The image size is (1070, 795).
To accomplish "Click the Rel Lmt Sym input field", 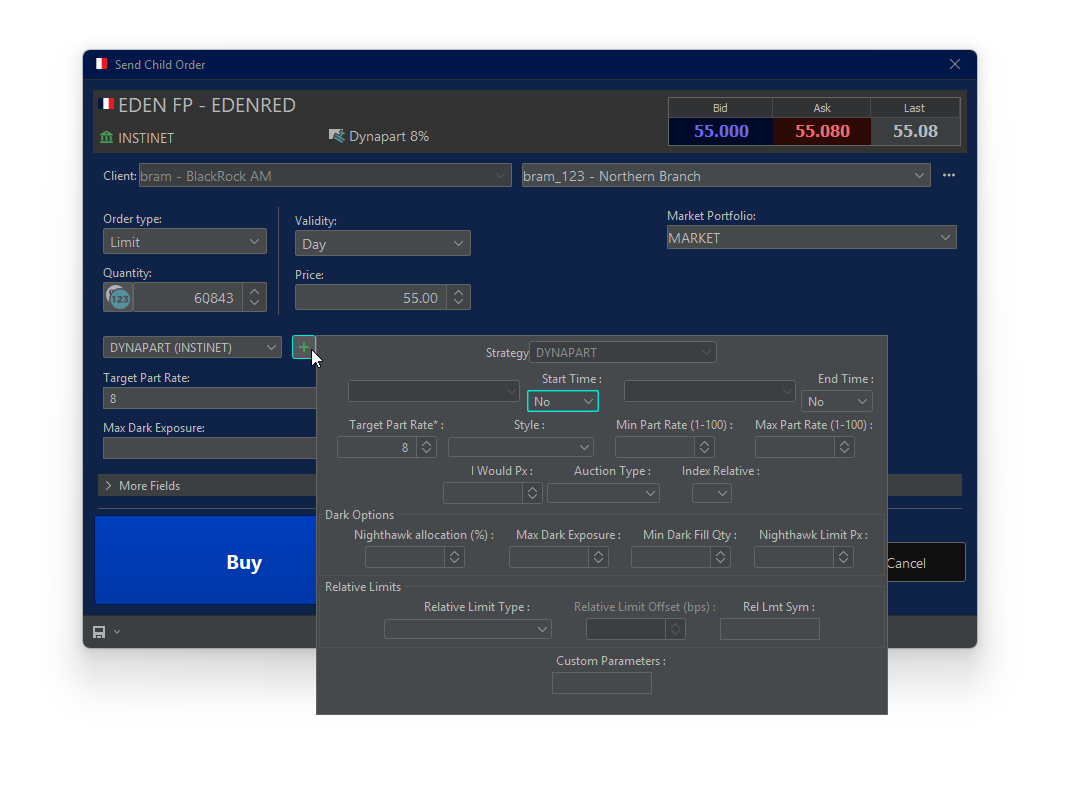I will [x=770, y=629].
